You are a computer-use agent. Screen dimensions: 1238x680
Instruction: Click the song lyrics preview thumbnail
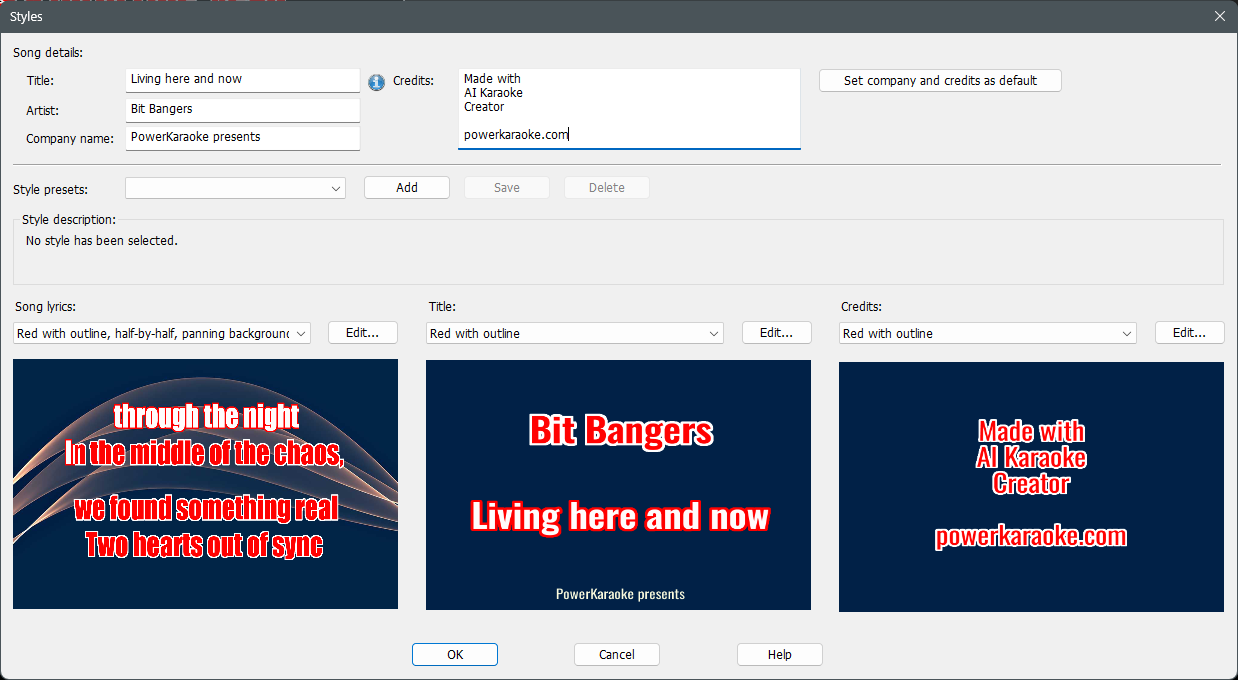205,484
